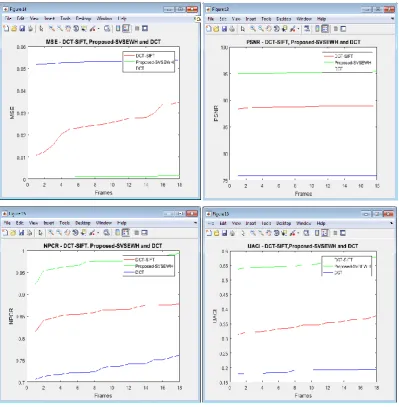Image resolution: width=399 pixels, height=407 pixels.
Task: Select Data Cursor tool in MSE window
Action: [84, 28]
